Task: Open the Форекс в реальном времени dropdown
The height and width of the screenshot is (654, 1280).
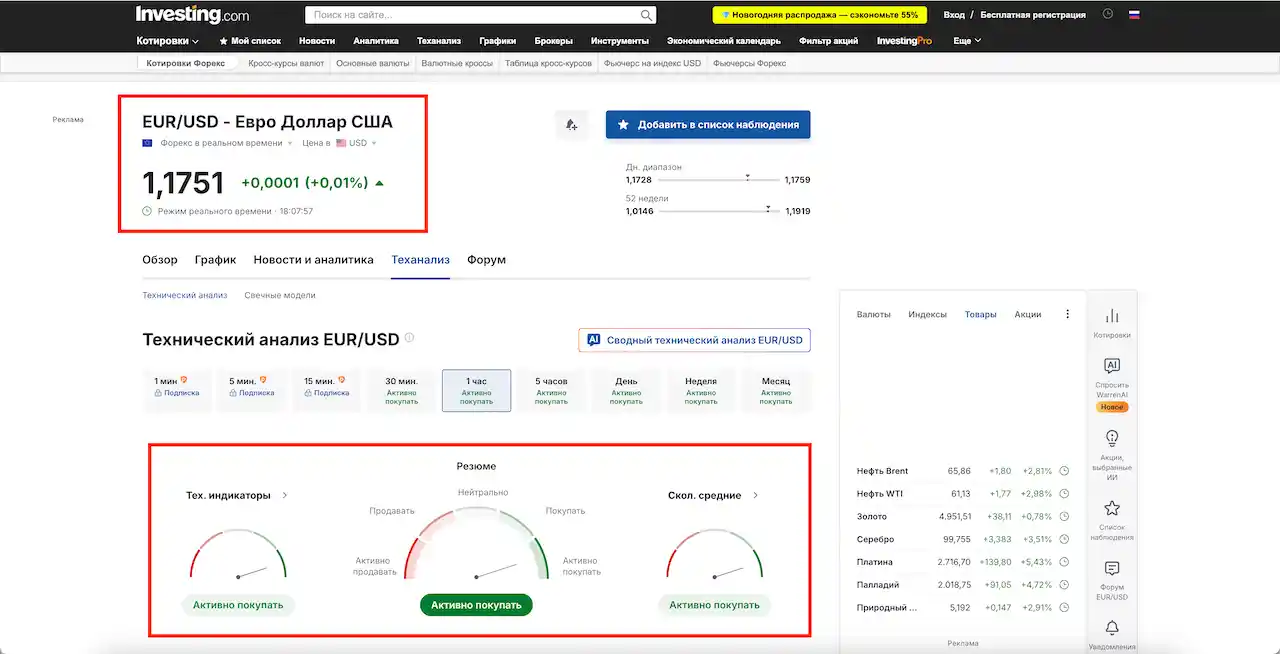Action: click(x=226, y=143)
